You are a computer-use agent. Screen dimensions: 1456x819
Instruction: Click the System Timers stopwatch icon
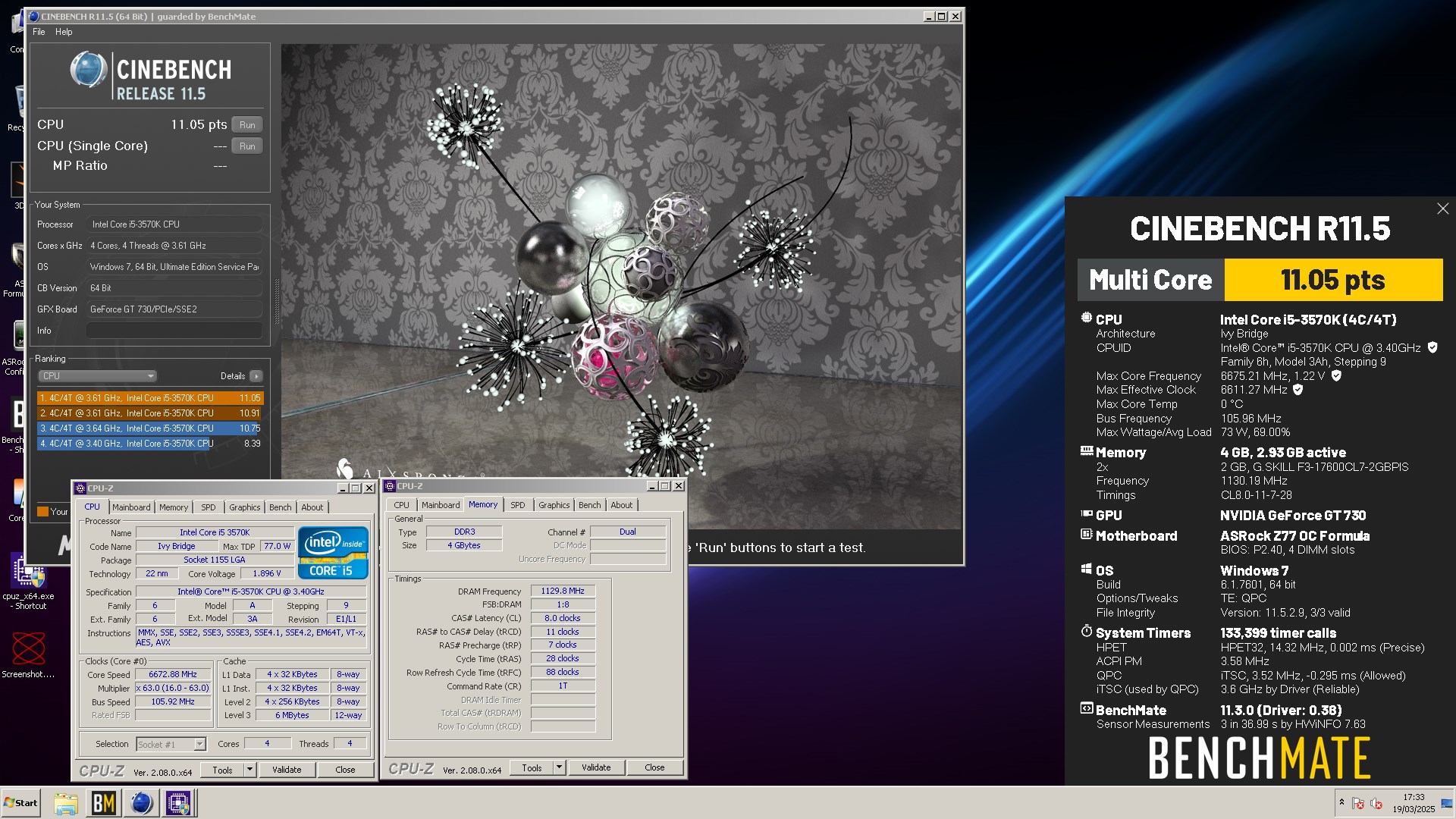click(x=1086, y=632)
